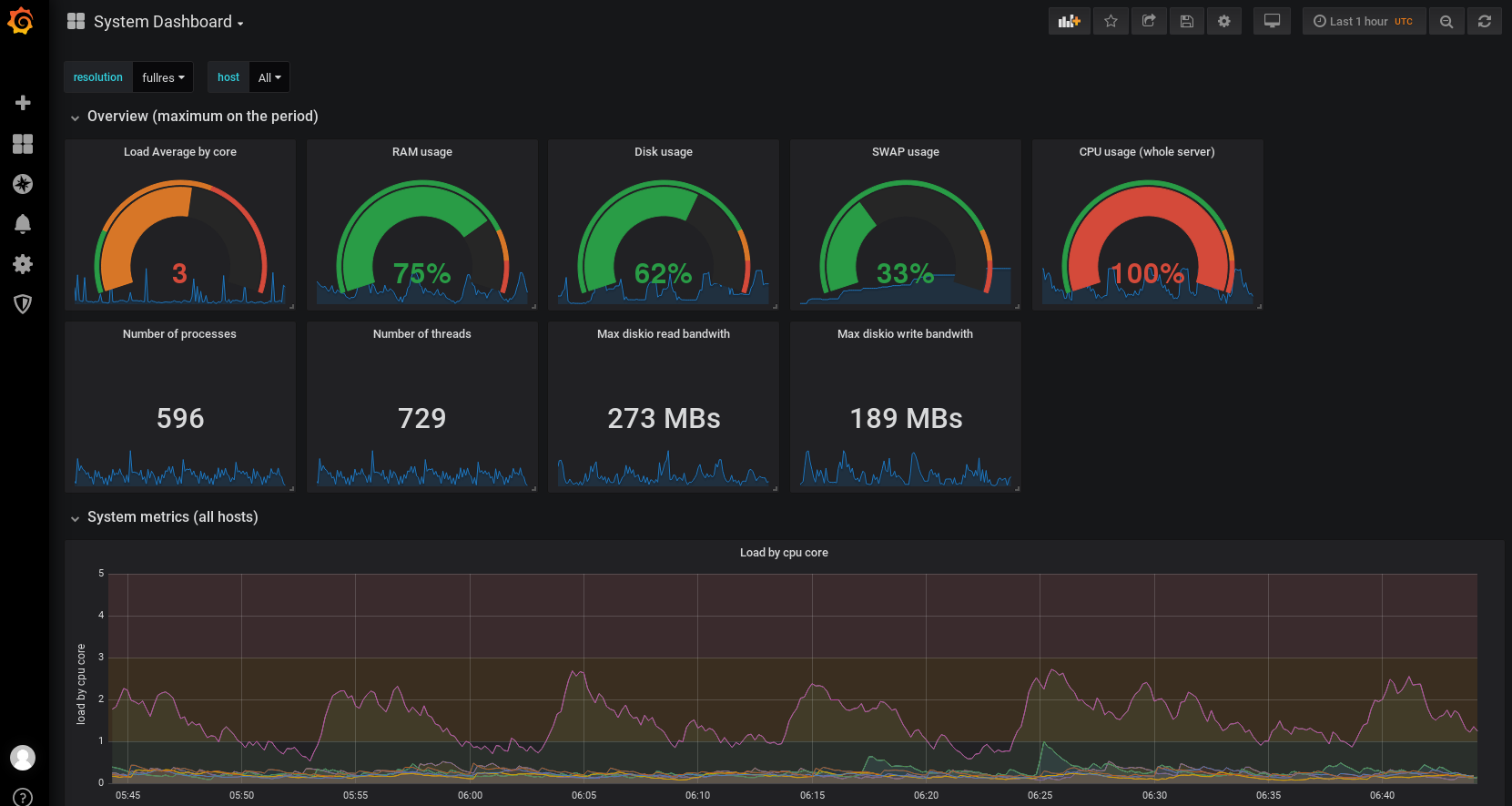
Task: Open the user profile avatar
Action: pos(23,757)
